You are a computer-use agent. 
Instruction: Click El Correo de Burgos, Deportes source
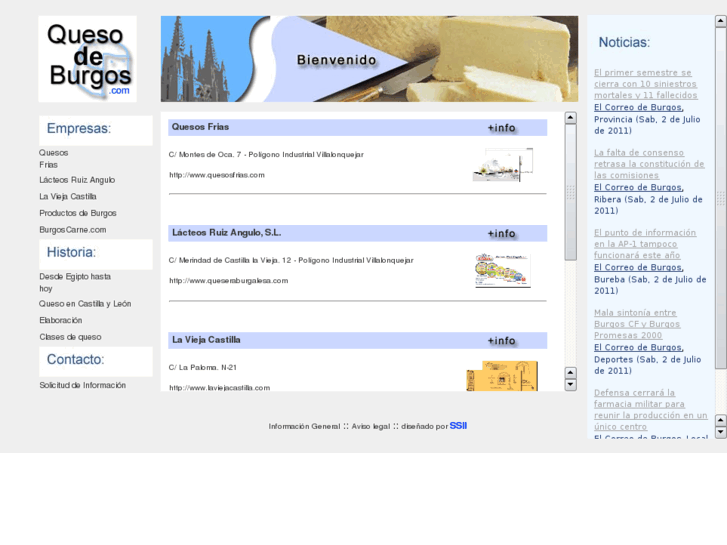pos(639,348)
